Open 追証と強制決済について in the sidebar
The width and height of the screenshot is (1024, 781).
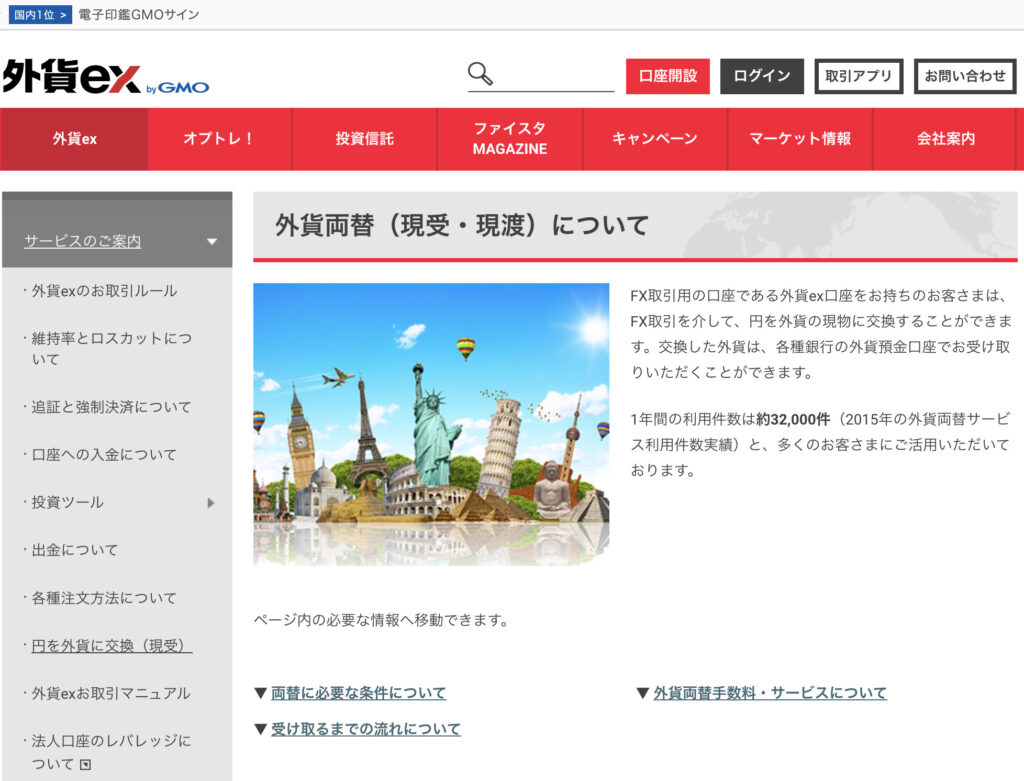pos(111,407)
